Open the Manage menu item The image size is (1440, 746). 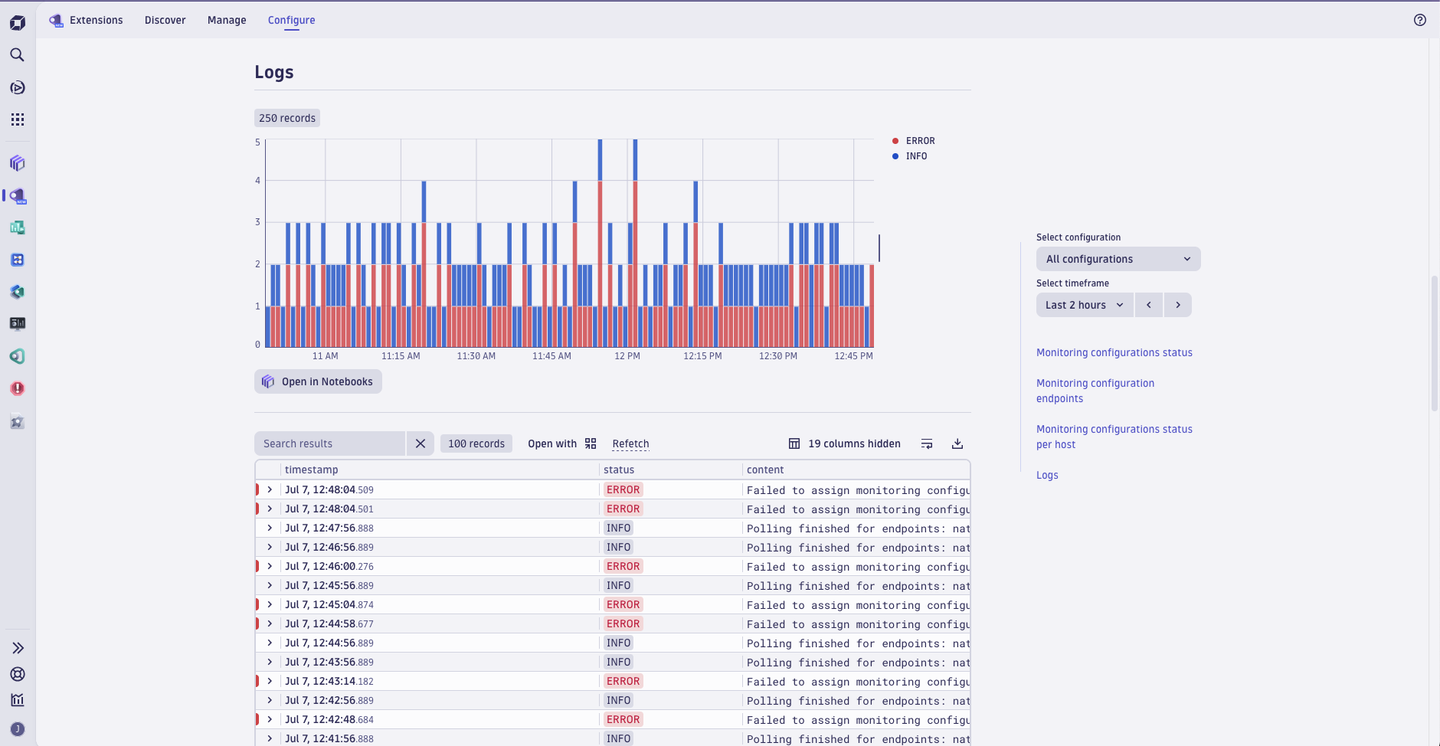click(x=226, y=19)
